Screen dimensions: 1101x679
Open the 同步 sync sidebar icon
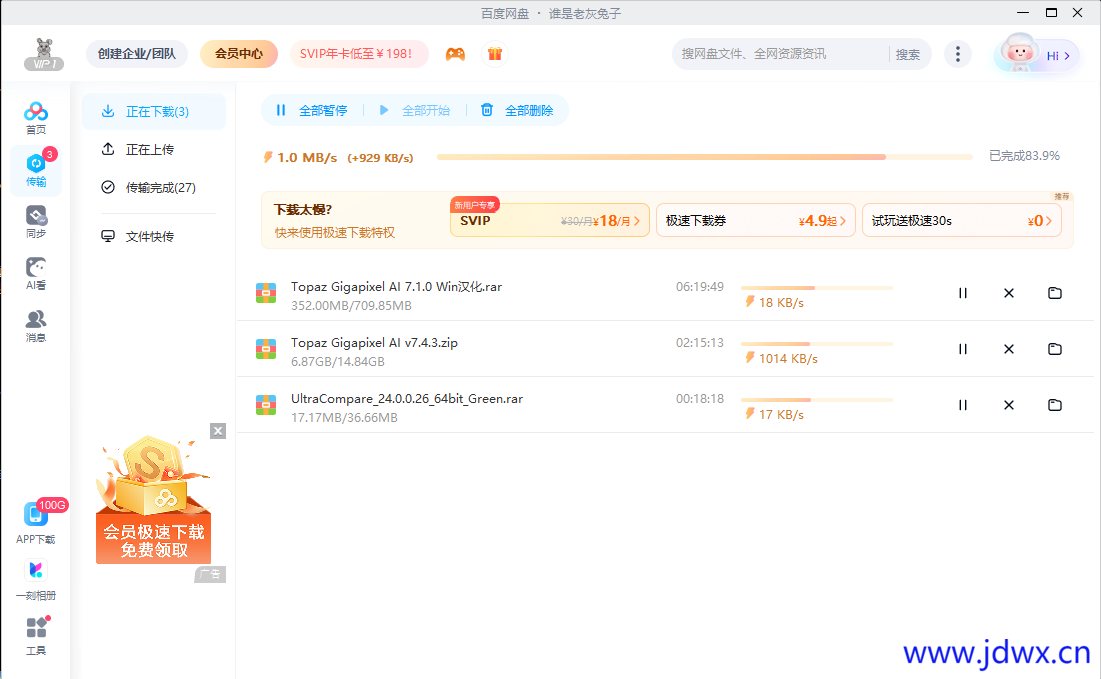36,222
